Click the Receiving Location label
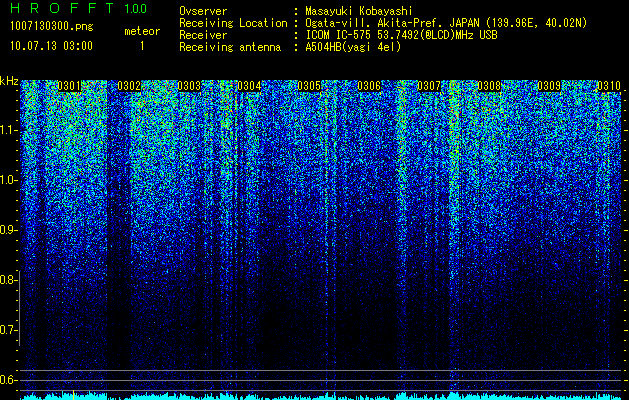The width and height of the screenshot is (629, 400). pyautogui.click(x=233, y=23)
